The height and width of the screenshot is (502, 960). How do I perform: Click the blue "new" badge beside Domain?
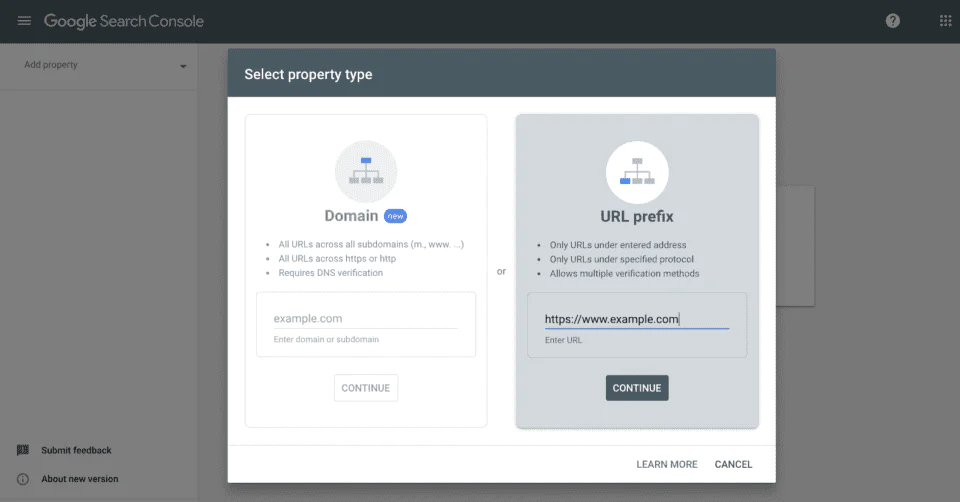[396, 216]
